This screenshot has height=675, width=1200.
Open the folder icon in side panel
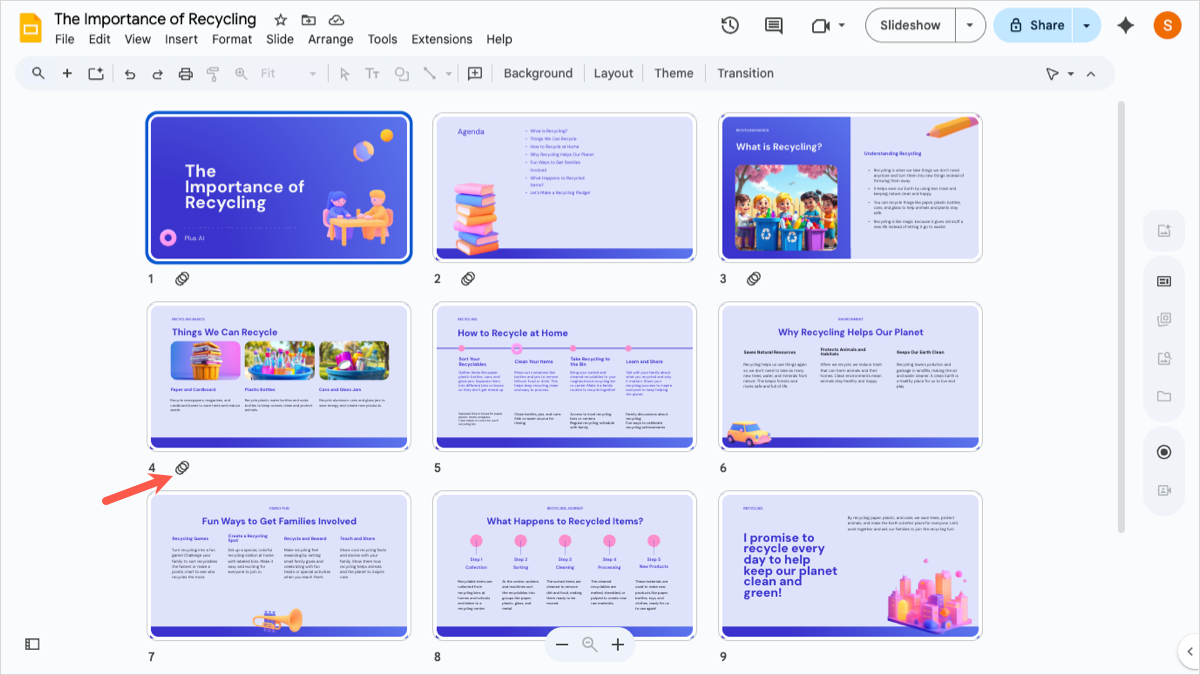point(1164,396)
